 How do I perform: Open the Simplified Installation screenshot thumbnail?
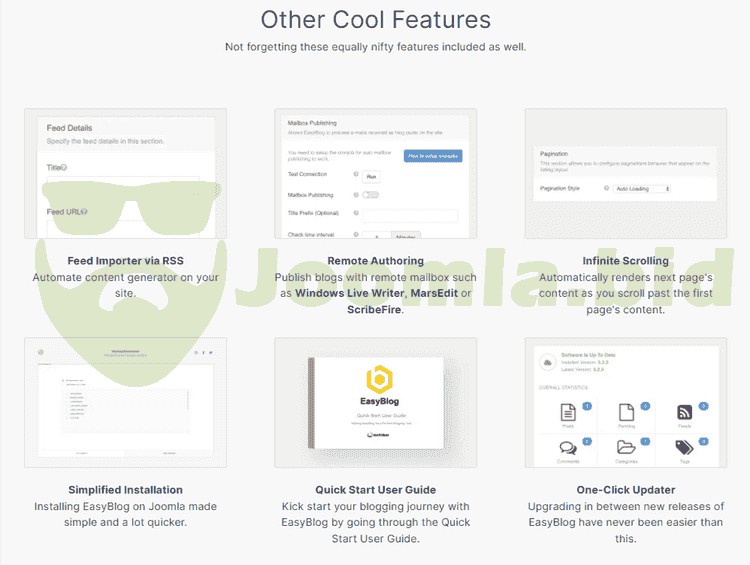pos(125,402)
